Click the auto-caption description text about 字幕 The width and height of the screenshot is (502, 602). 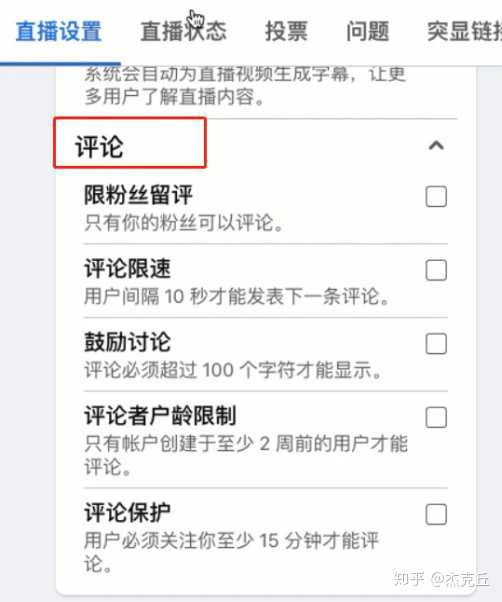point(245,86)
